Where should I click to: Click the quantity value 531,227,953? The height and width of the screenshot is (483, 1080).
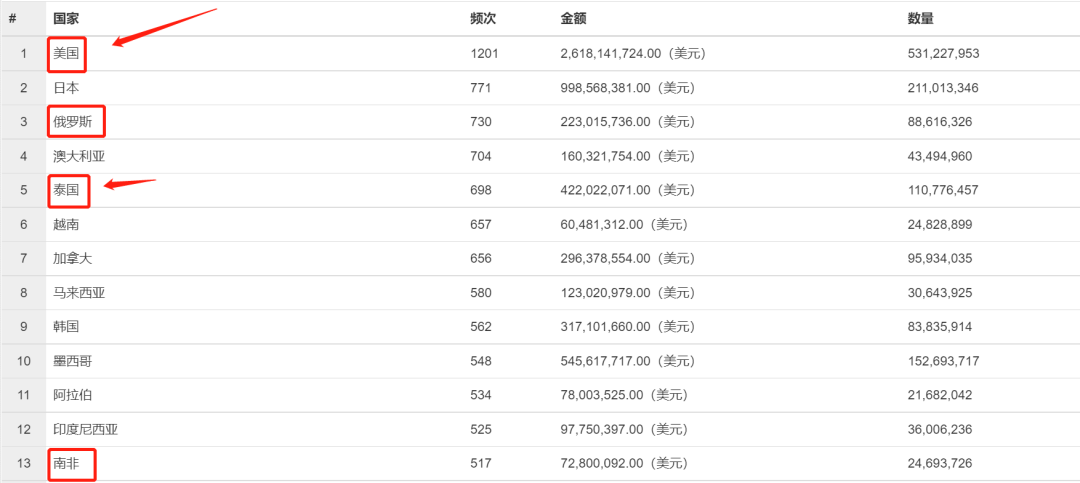(944, 54)
